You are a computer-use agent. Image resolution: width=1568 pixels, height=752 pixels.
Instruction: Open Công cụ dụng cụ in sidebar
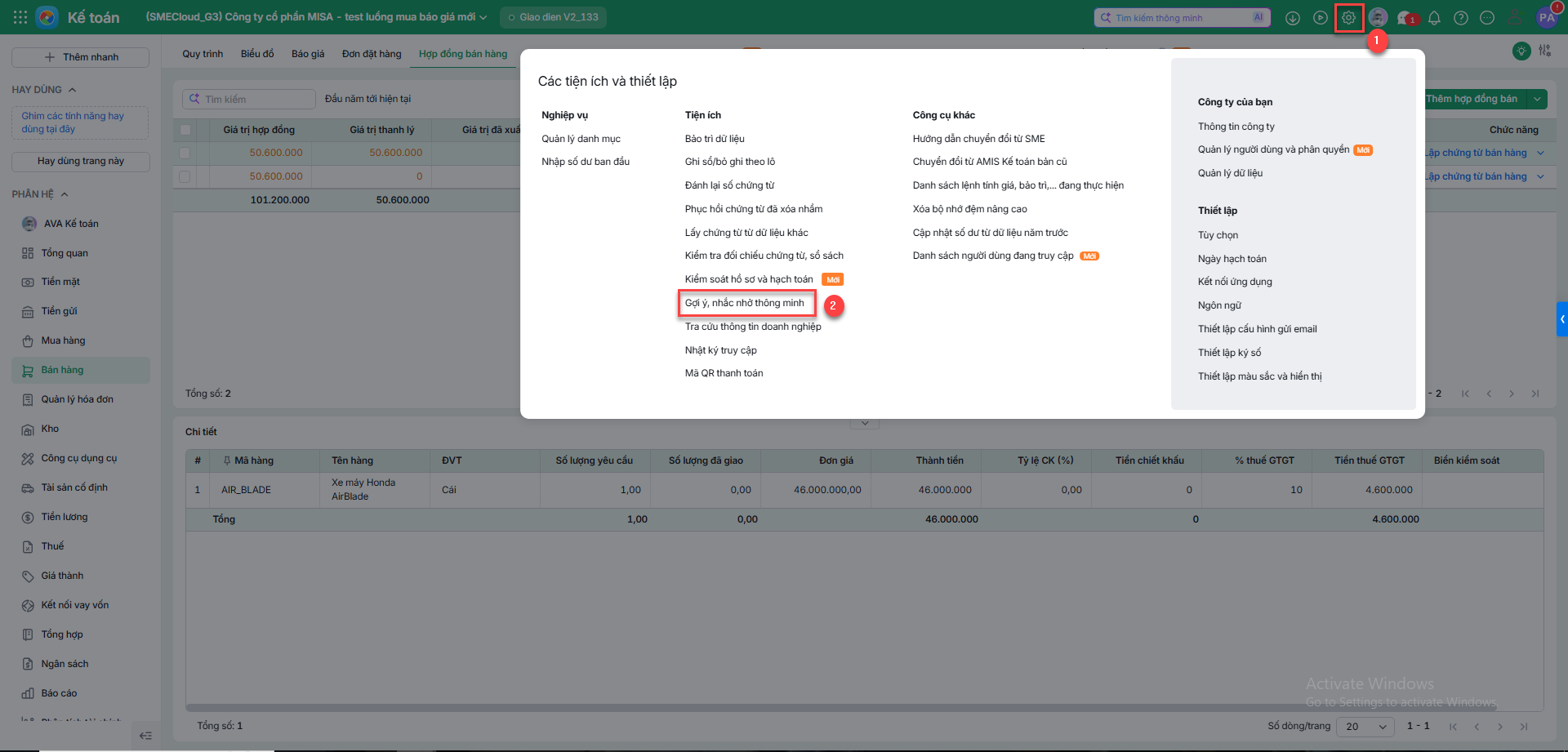pyautogui.click(x=80, y=458)
